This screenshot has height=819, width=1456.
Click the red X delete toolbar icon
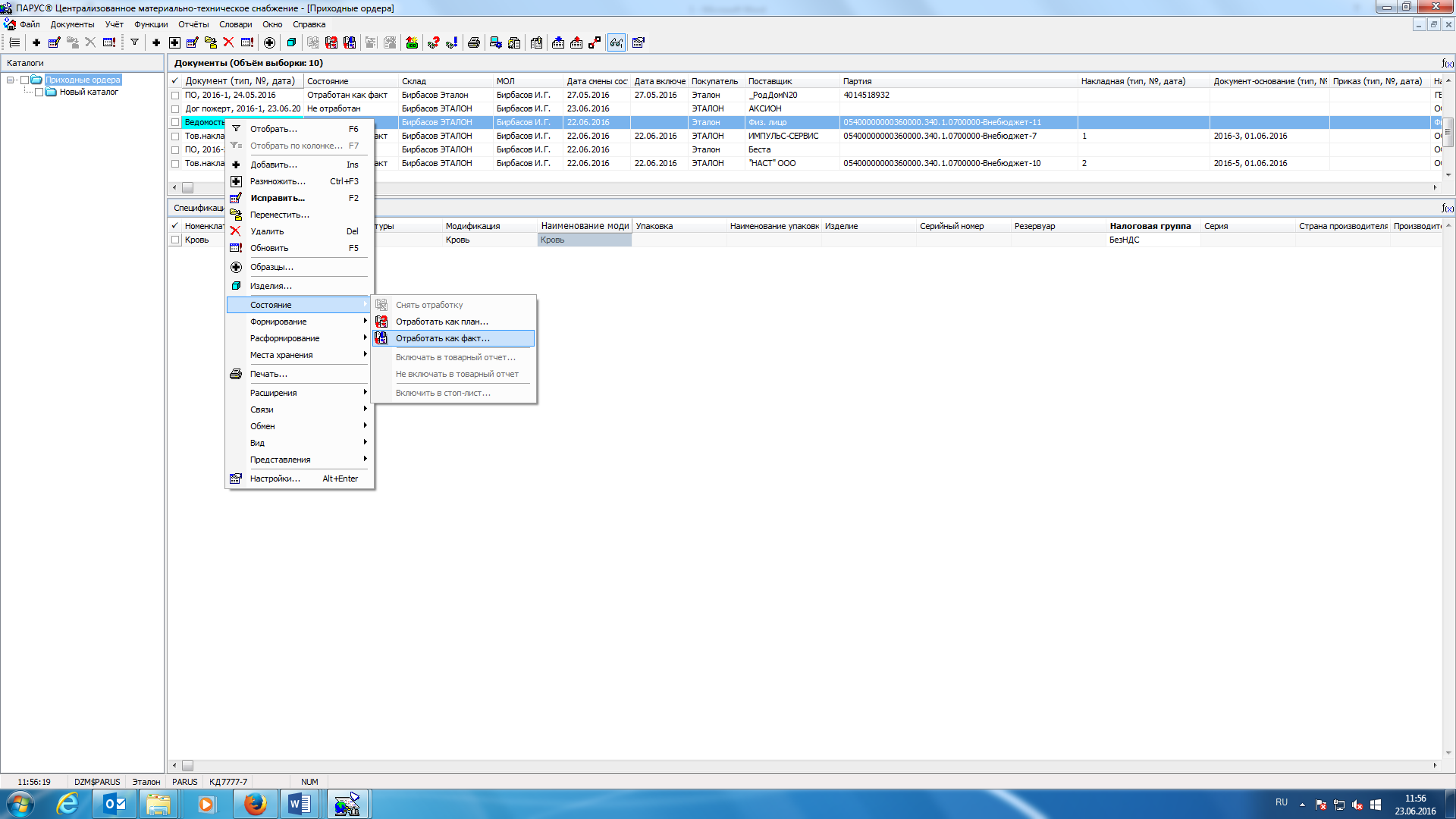click(228, 42)
